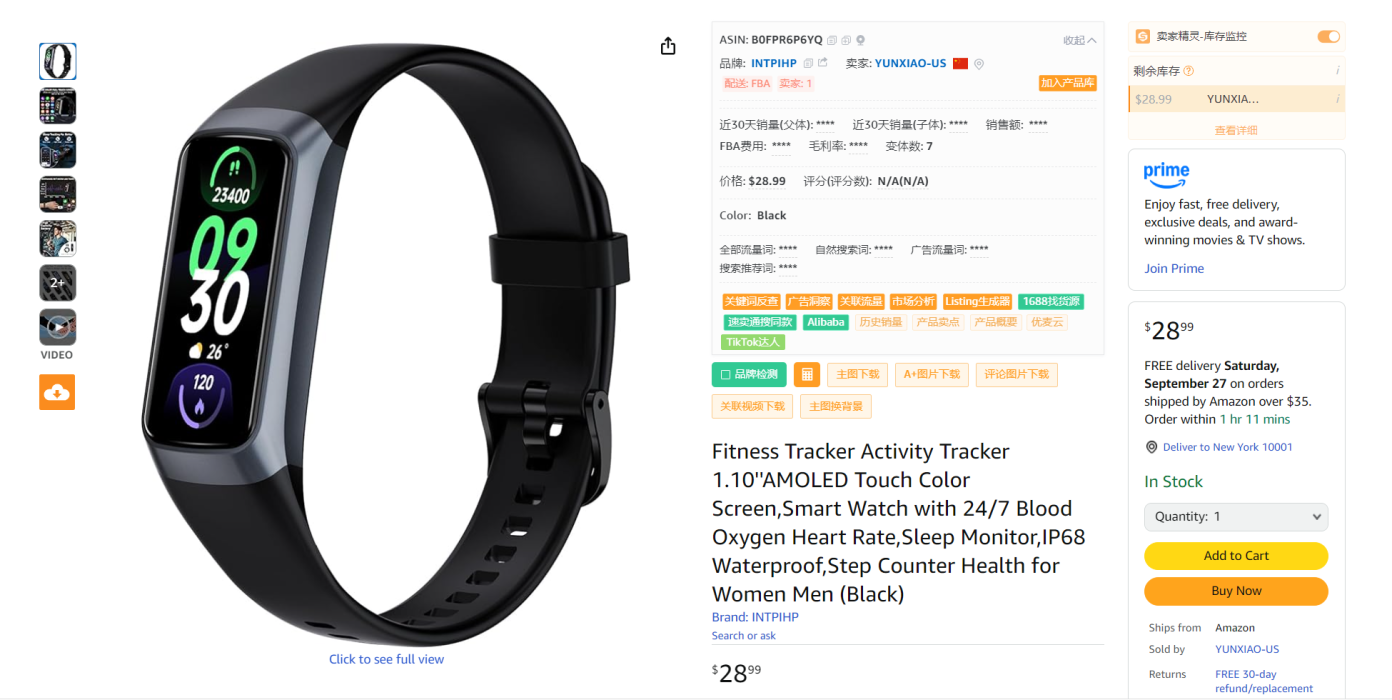Click the help icon next to 剩余库存

(1189, 71)
